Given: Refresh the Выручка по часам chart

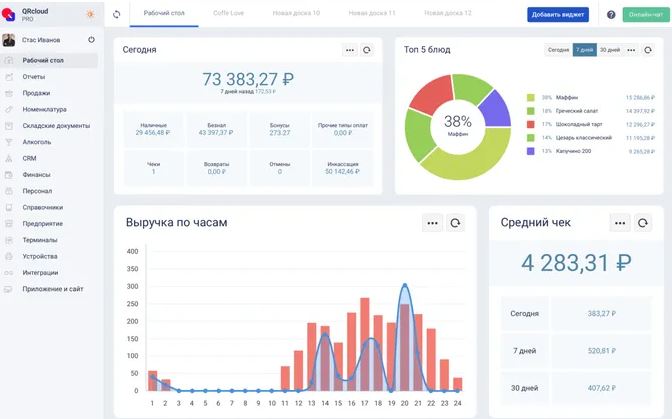Looking at the screenshot, I should (x=455, y=223).
